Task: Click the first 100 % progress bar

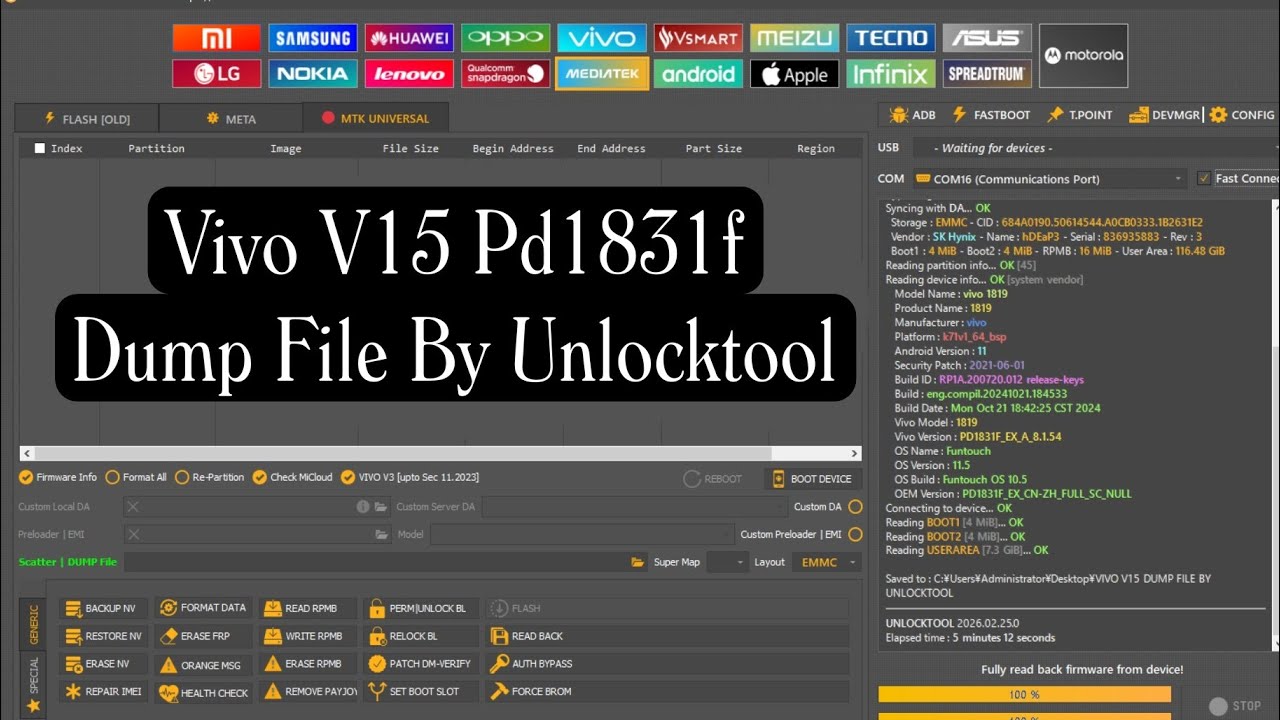Action: [1024, 694]
